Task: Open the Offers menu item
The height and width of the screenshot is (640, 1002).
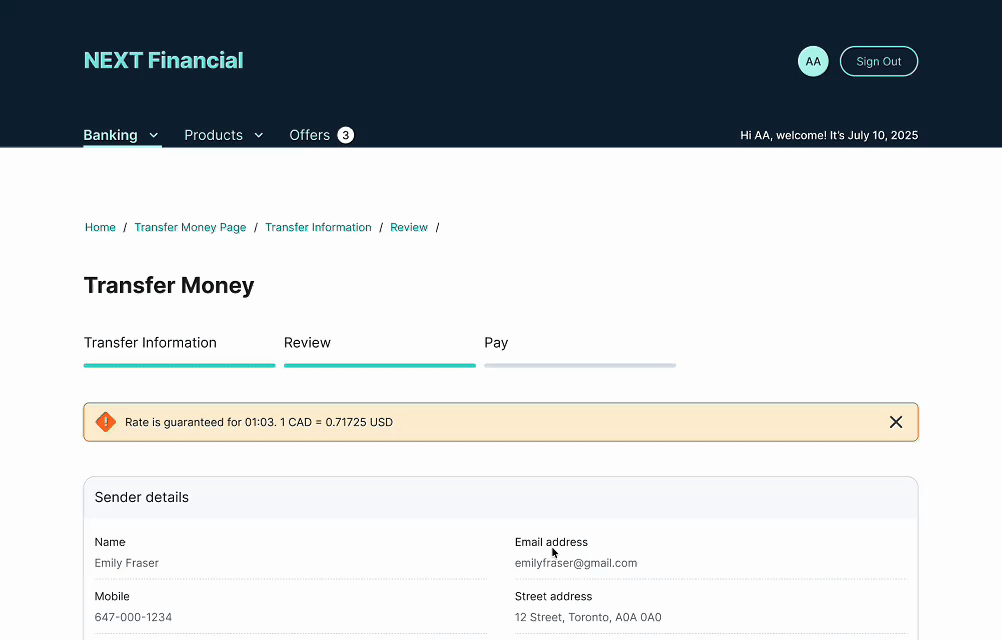Action: [309, 135]
